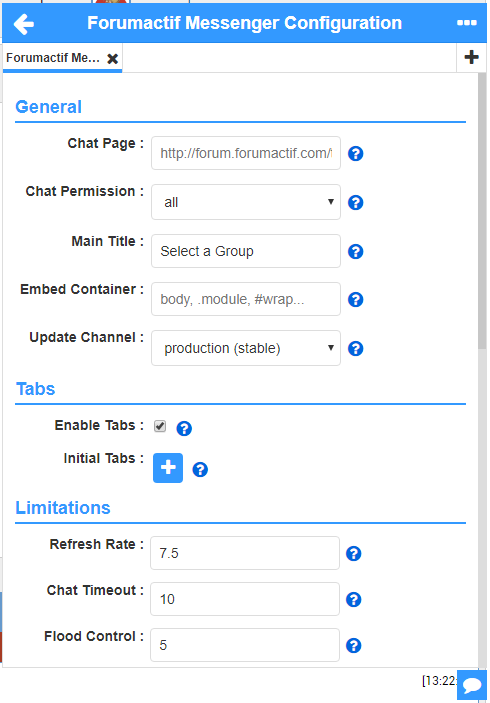490x703 pixels.
Task: Edit the Flood Control field
Action: pos(245,645)
